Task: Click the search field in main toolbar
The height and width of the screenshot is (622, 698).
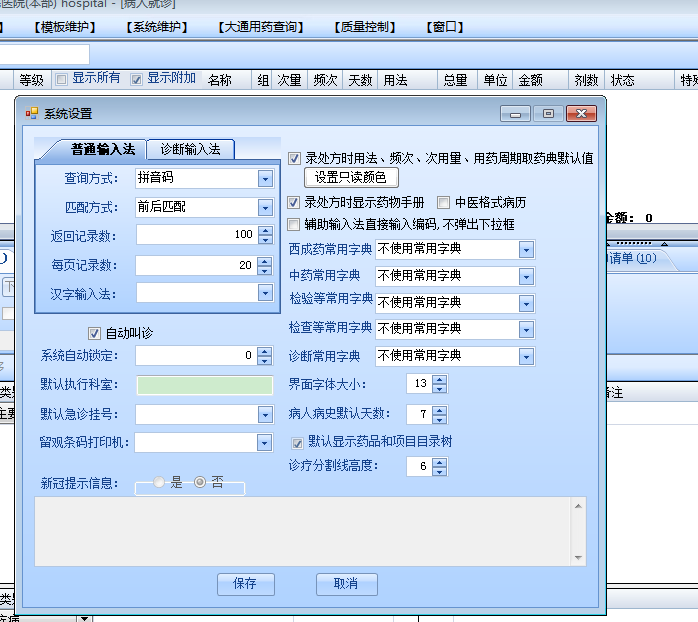Action: 45,55
